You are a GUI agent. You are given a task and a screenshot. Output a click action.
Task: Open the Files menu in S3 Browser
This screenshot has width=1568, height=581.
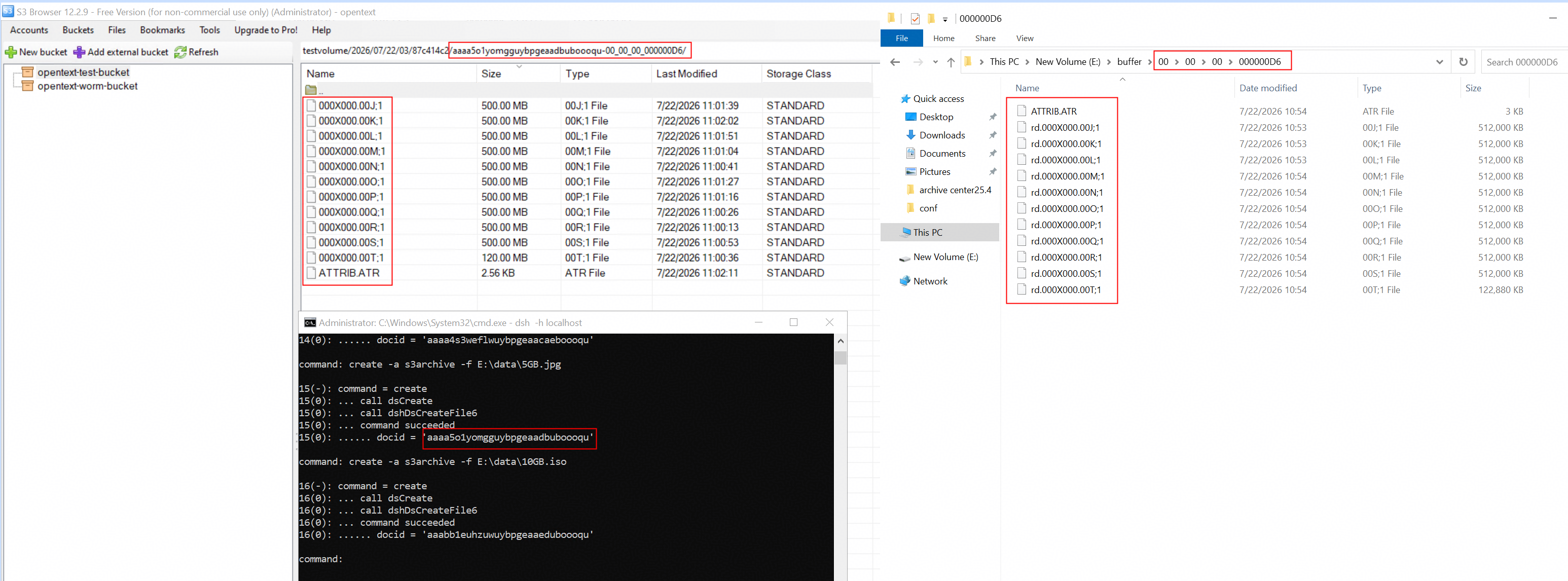[x=117, y=30]
